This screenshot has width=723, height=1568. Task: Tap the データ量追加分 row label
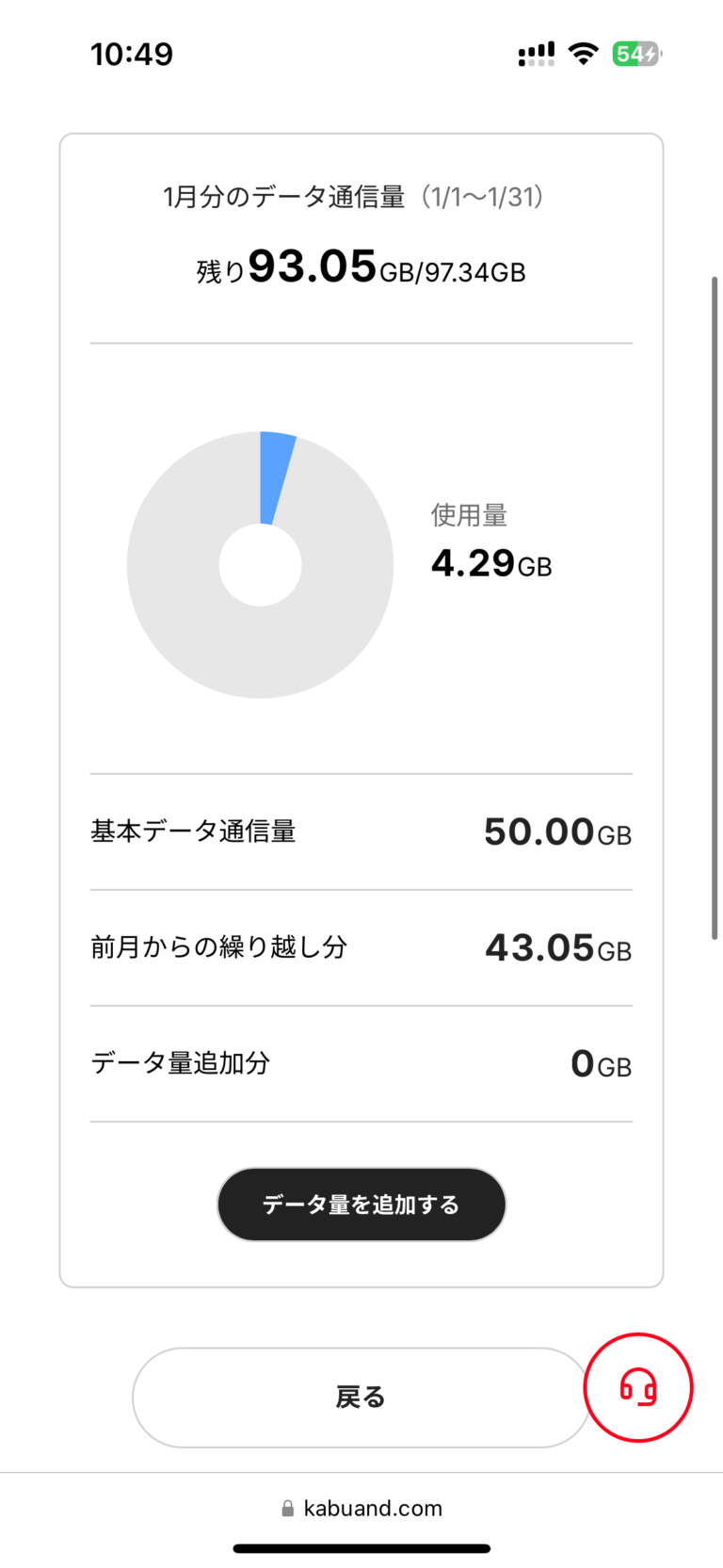pyautogui.click(x=180, y=1063)
